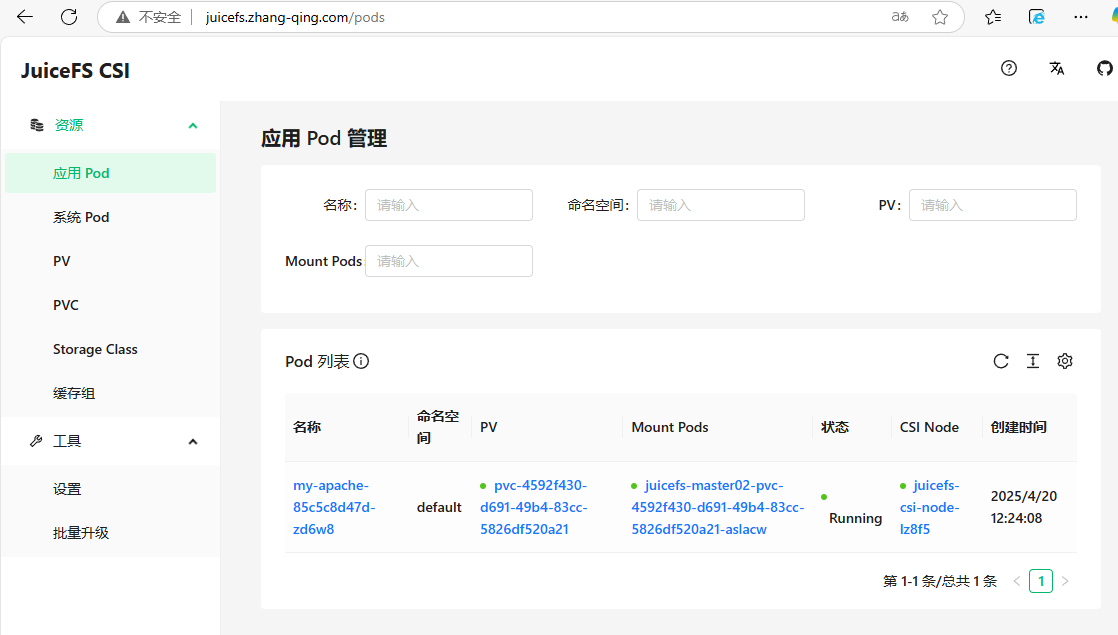1118x635 pixels.
Task: Open the browser favorites list icon
Action: pyautogui.click(x=993, y=17)
